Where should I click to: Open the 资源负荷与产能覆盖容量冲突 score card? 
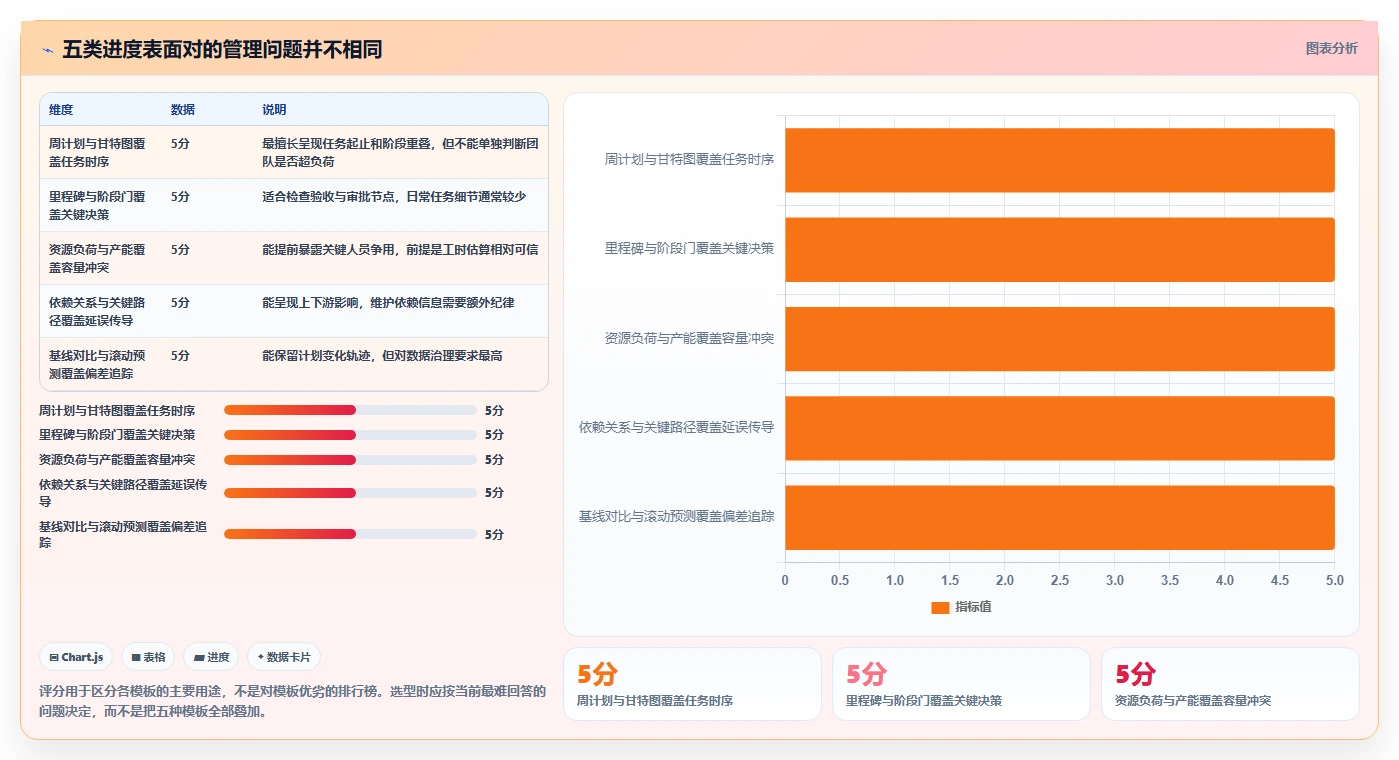[x=1230, y=684]
